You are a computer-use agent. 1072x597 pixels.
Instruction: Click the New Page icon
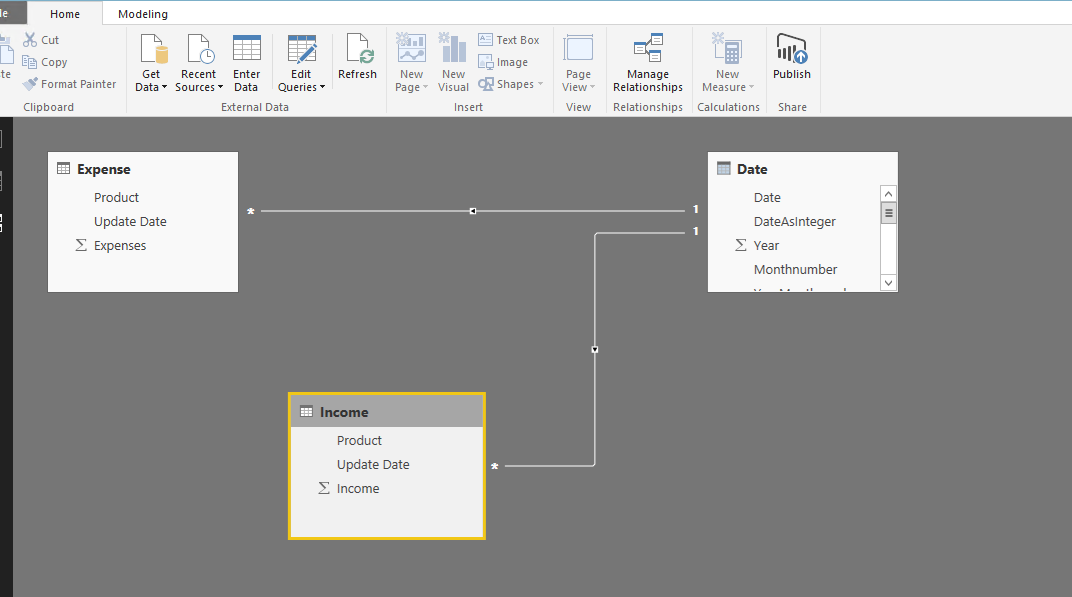pyautogui.click(x=411, y=49)
